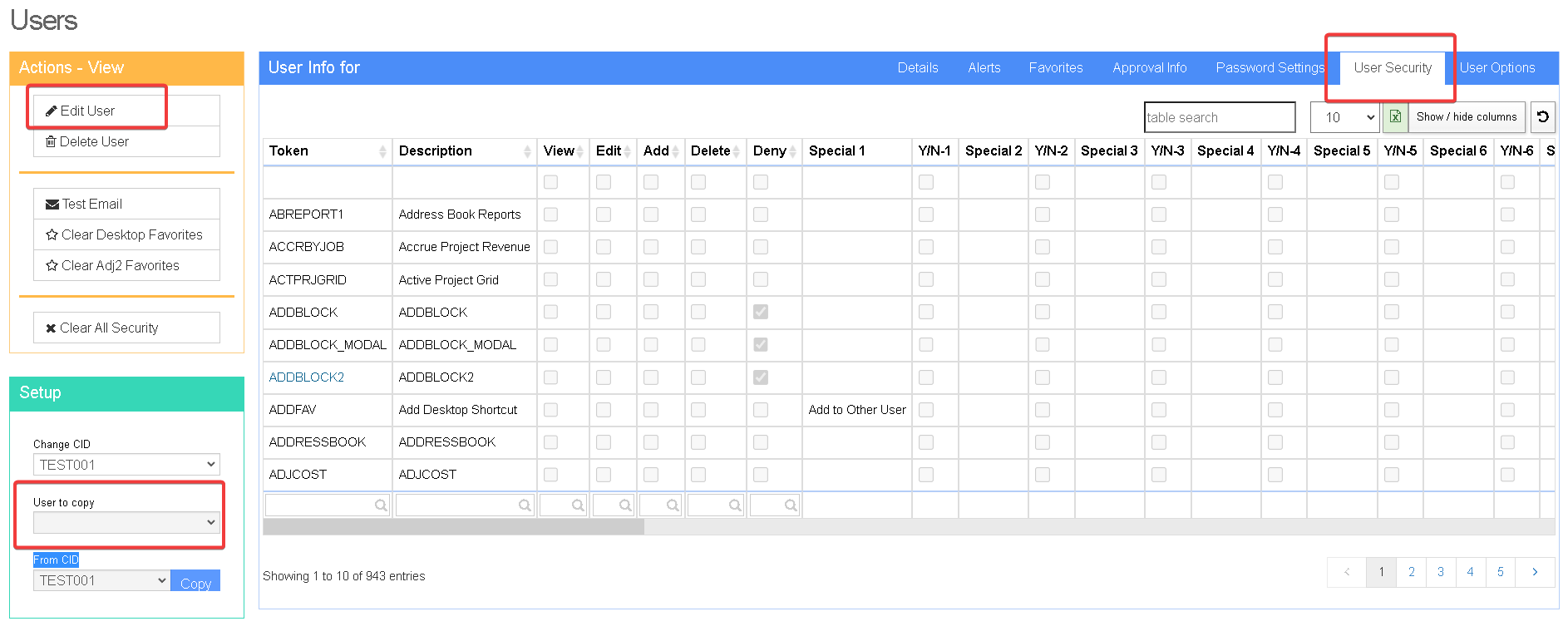The width and height of the screenshot is (1568, 636).
Task: Click magnifier icon in Deny filter box
Action: [x=791, y=505]
